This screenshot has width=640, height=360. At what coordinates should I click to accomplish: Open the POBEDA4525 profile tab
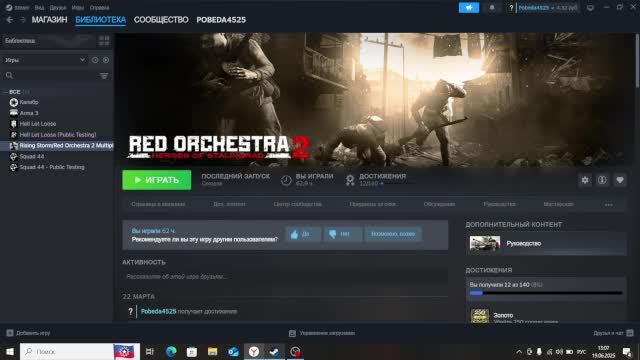coord(221,20)
